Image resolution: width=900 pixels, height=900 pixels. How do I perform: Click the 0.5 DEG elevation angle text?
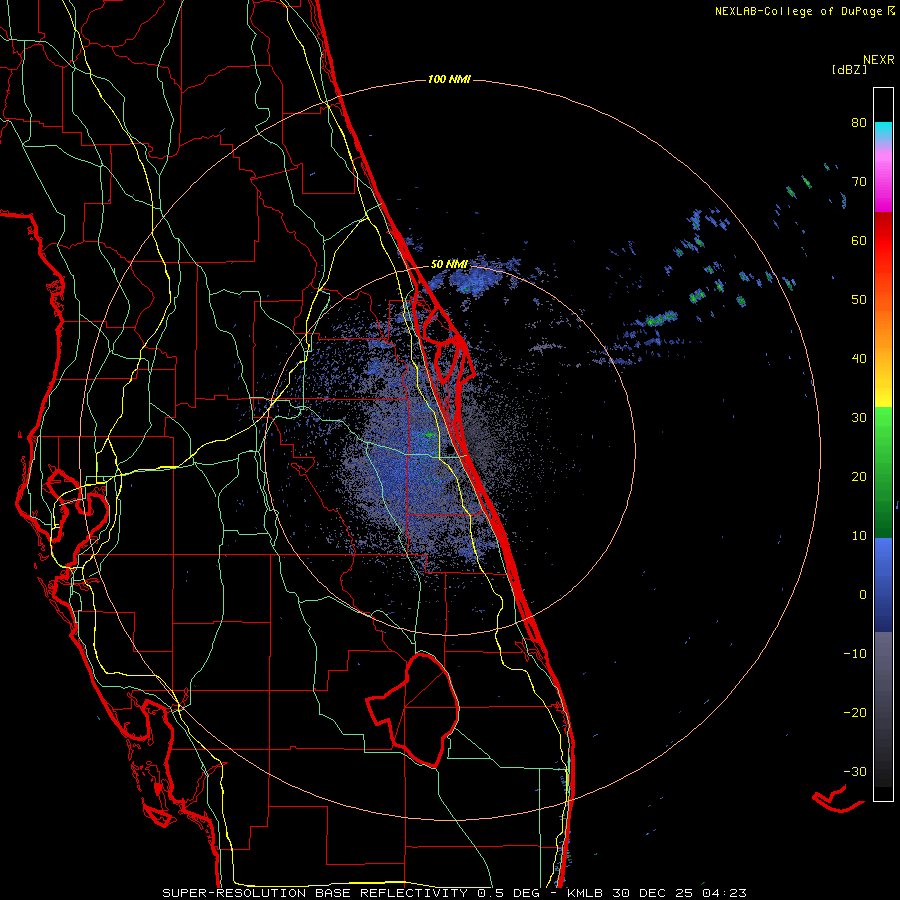(509, 893)
